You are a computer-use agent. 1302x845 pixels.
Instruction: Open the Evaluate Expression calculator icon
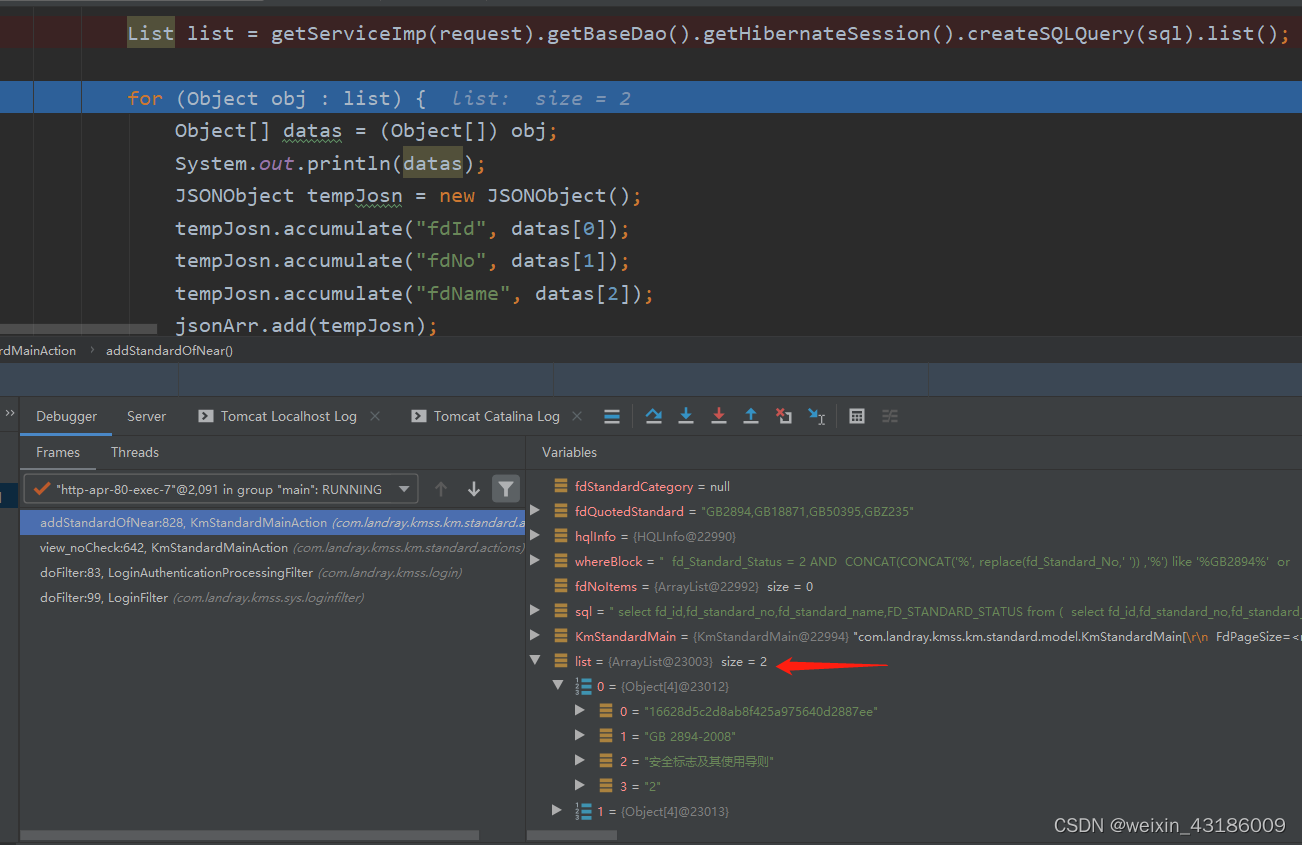pyautogui.click(x=857, y=416)
